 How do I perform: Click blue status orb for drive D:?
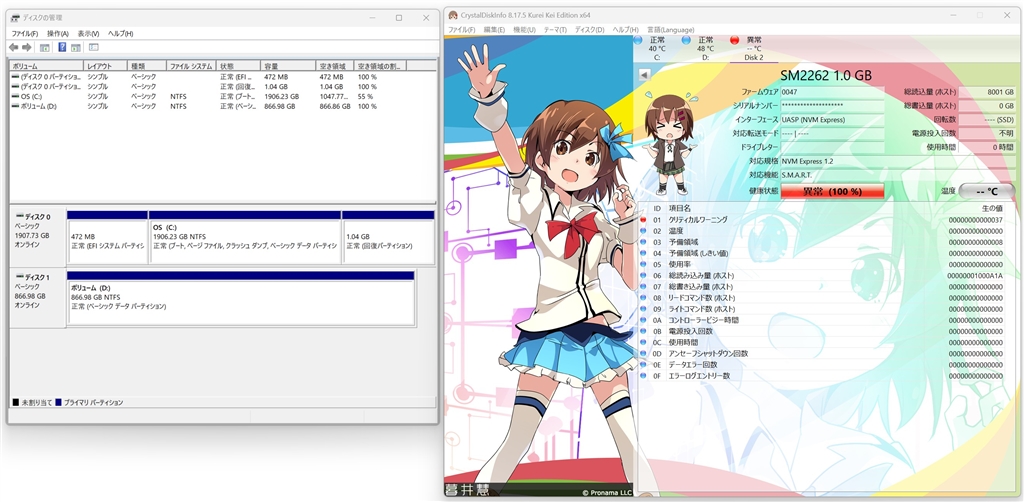point(686,40)
